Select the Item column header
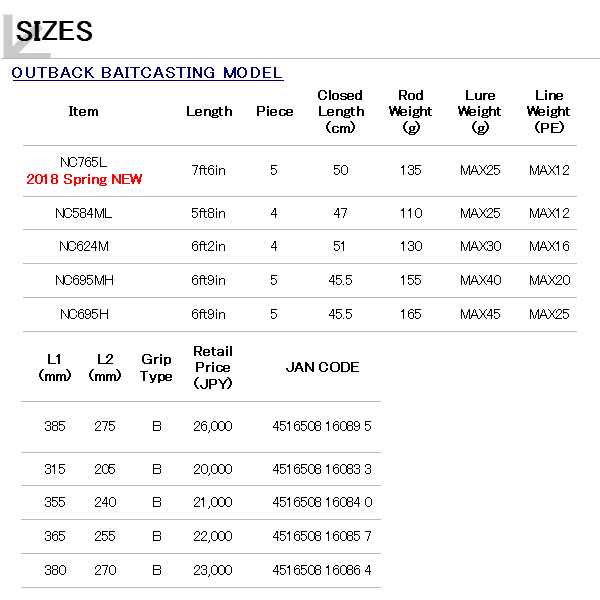The width and height of the screenshot is (600, 600). (83, 111)
